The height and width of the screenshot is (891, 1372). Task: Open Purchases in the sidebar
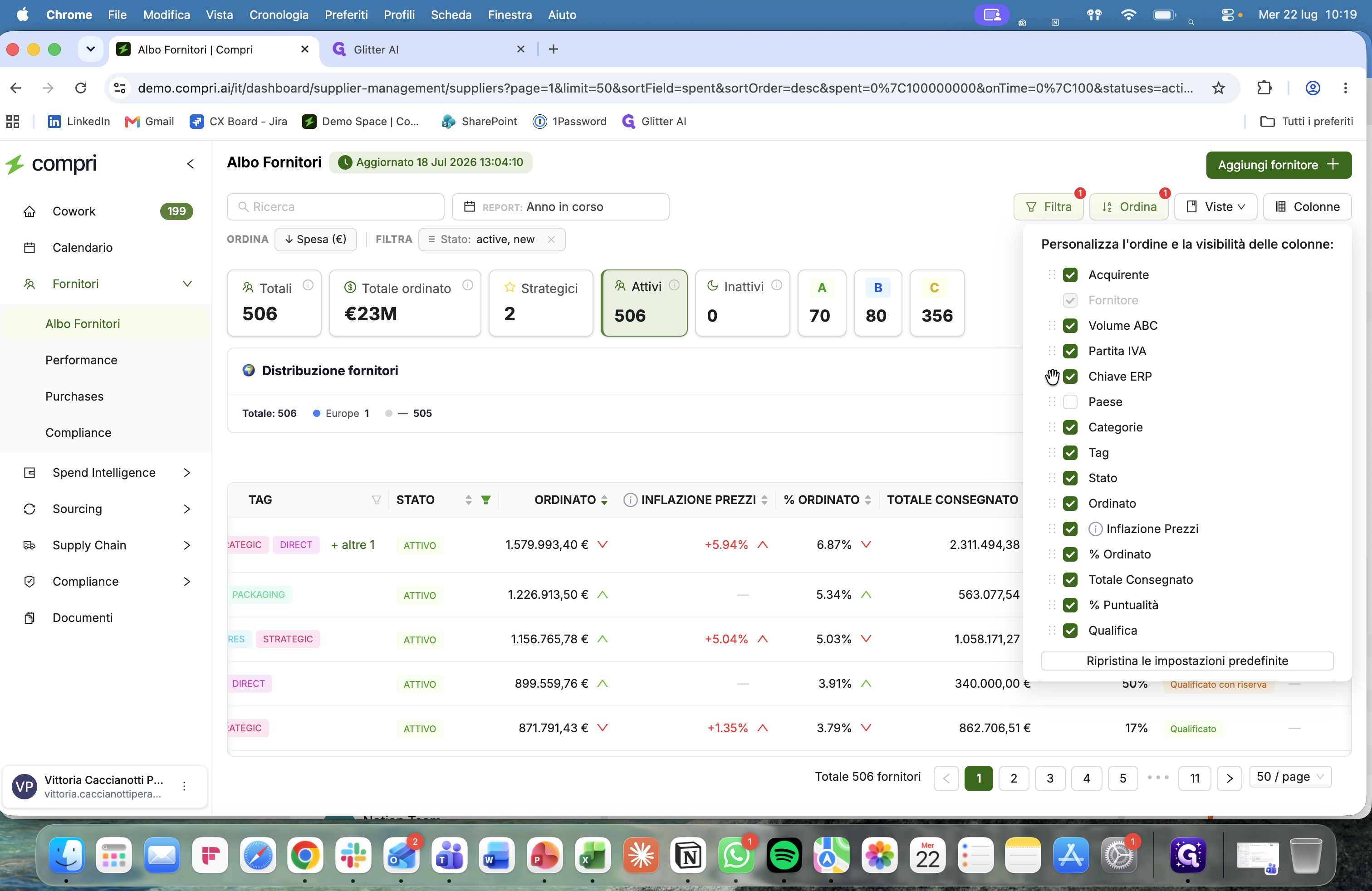pyautogui.click(x=74, y=397)
